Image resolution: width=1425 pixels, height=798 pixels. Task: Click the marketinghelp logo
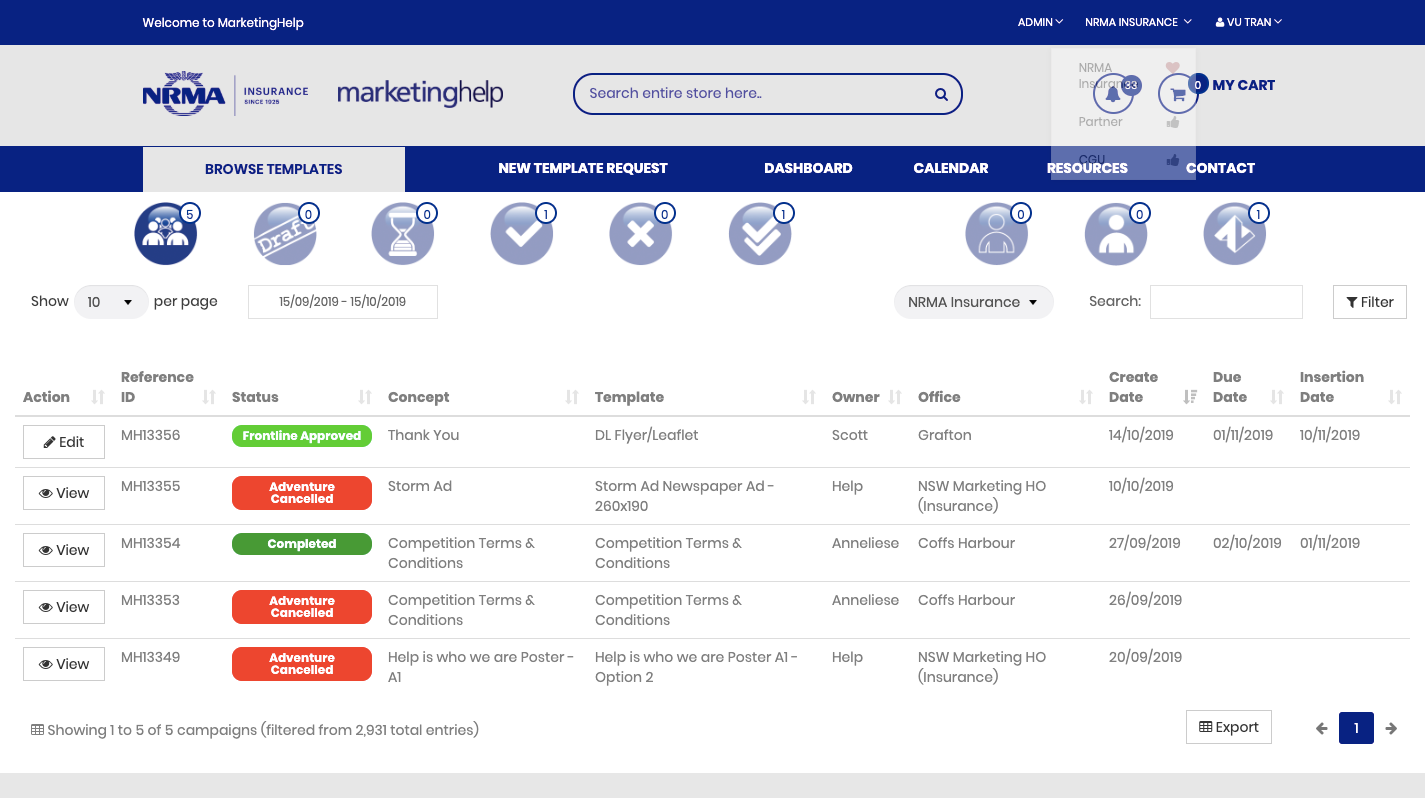(420, 94)
